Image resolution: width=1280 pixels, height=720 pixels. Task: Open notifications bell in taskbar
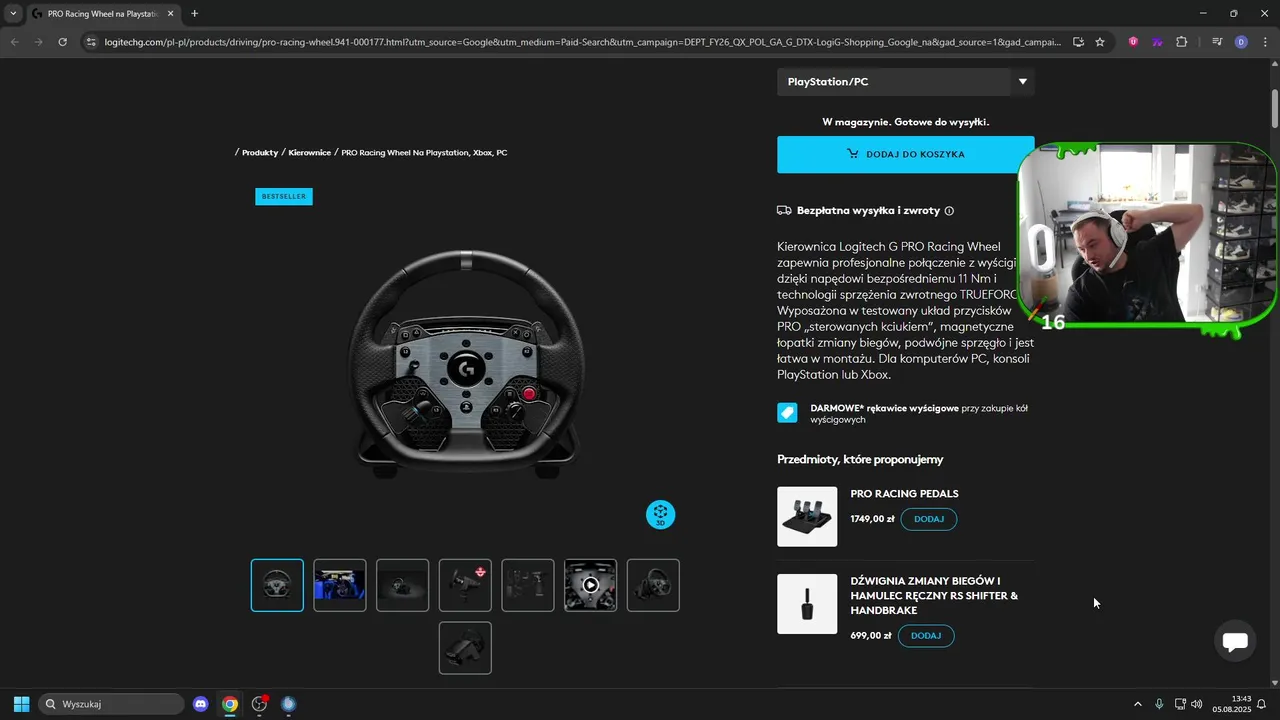tap(1262, 704)
